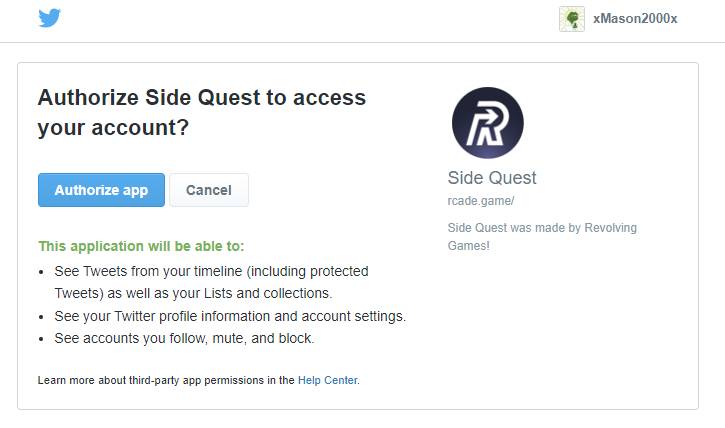Viewport: 725px width, 428px height.
Task: Click the Side Quest R app logo
Action: 488,123
